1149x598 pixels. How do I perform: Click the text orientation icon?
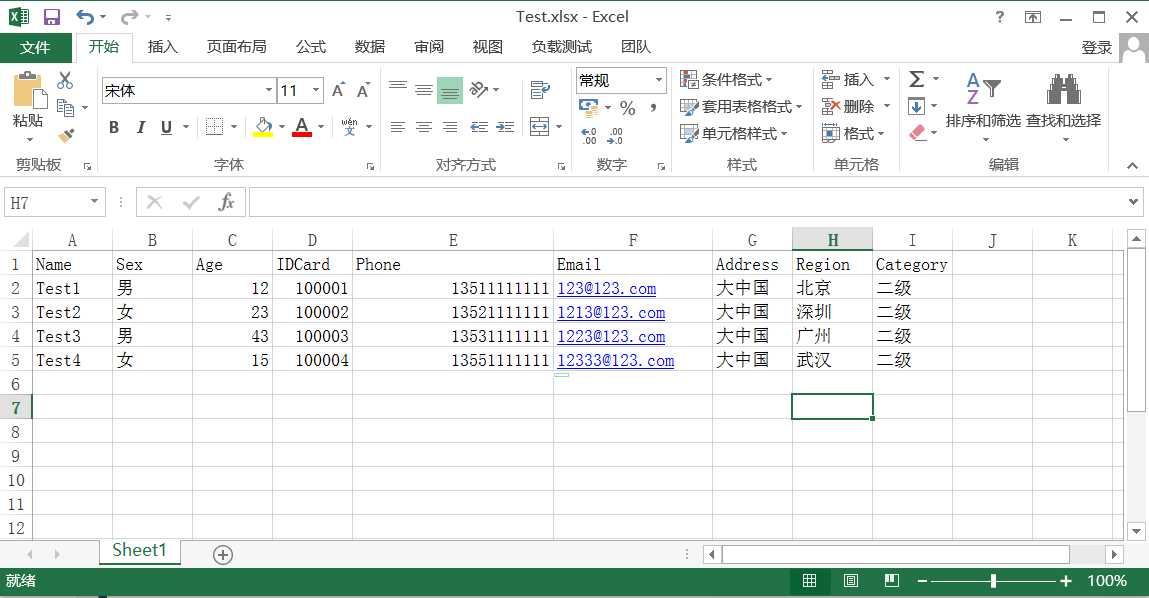tap(479, 89)
